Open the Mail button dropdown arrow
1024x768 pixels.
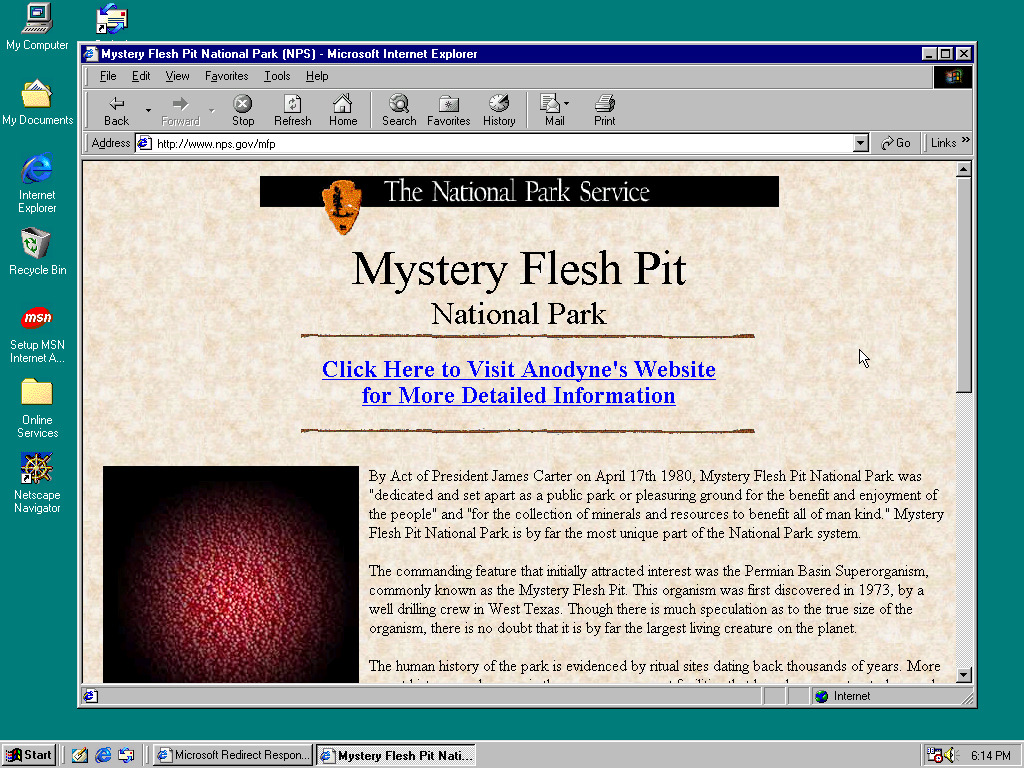pos(566,103)
